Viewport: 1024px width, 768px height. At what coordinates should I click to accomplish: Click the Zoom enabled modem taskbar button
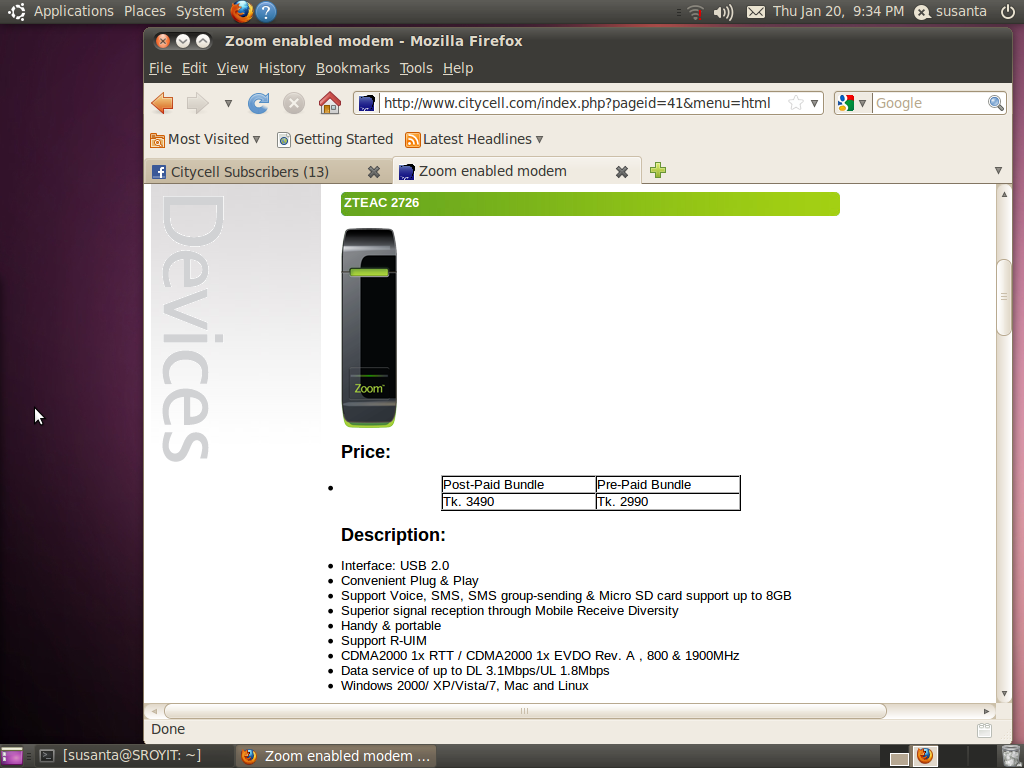[x=336, y=756]
